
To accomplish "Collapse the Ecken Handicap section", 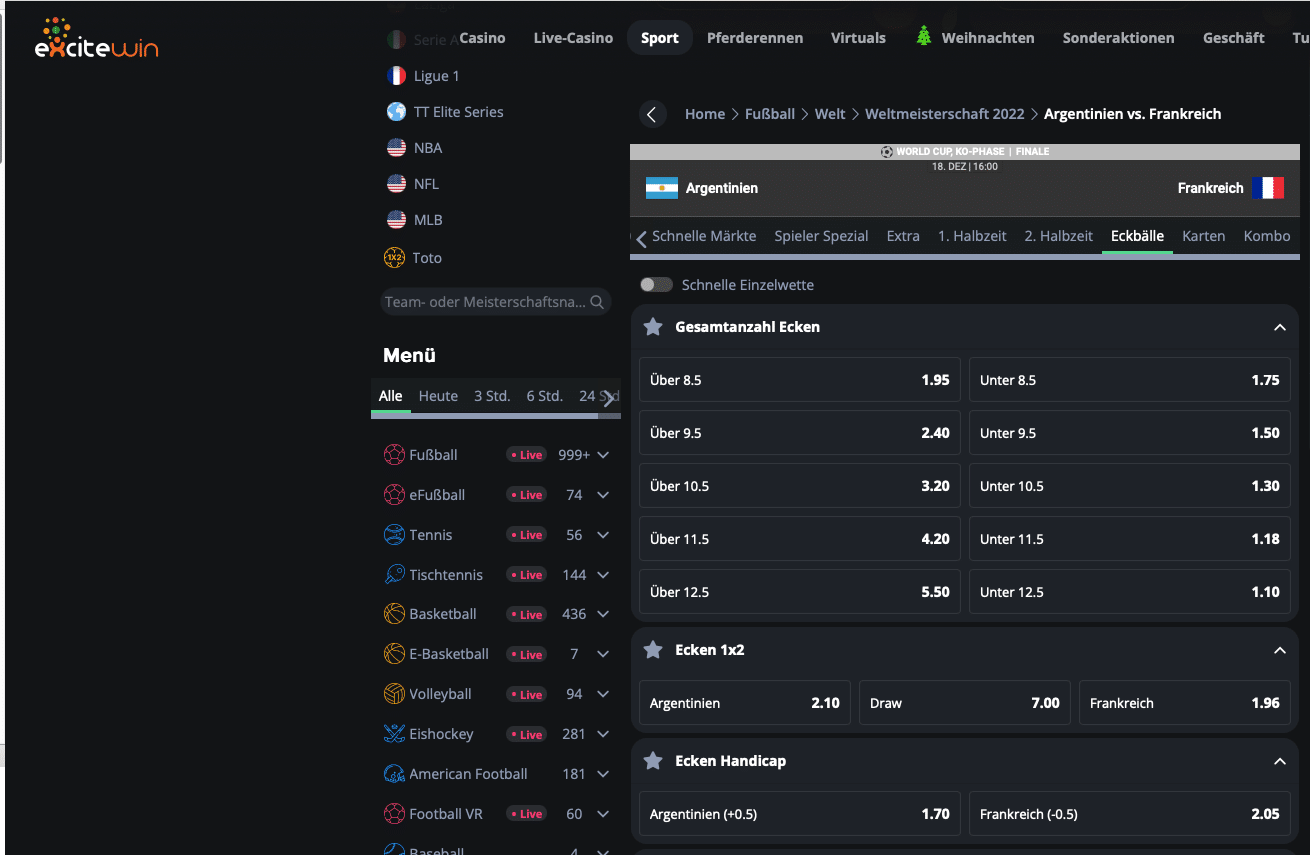I will pyautogui.click(x=1279, y=761).
